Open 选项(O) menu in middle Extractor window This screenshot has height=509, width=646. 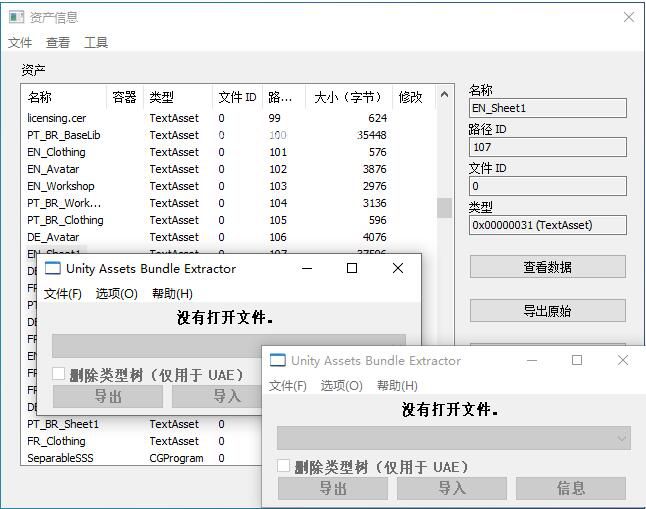click(x=117, y=294)
